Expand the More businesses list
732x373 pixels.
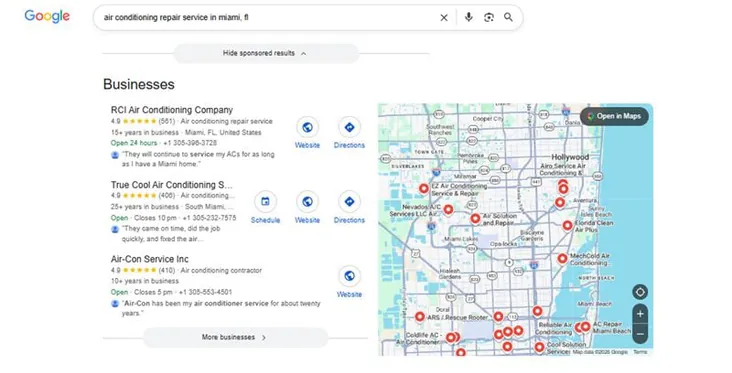click(x=235, y=337)
